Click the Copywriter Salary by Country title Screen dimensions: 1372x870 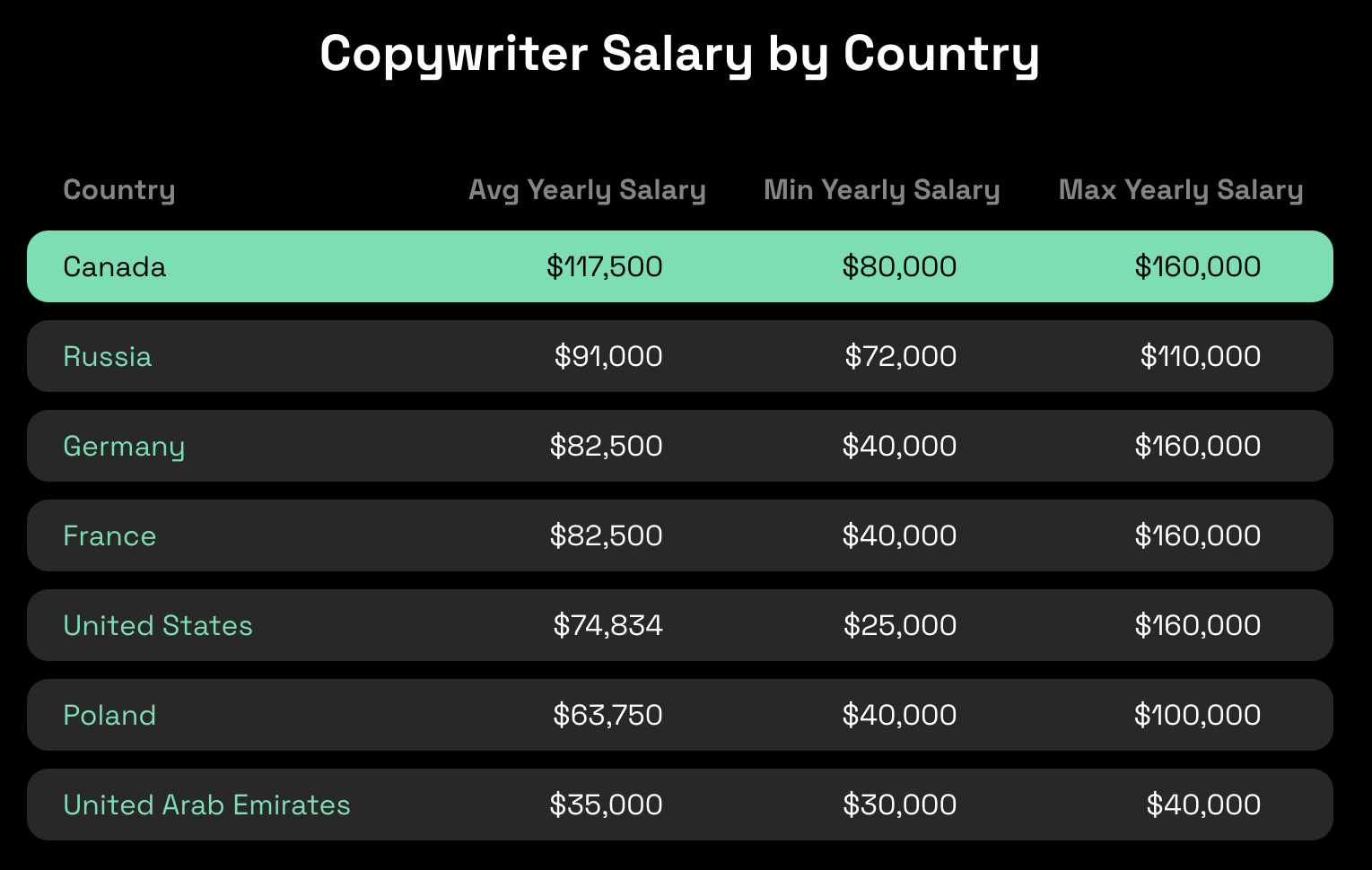(x=679, y=54)
